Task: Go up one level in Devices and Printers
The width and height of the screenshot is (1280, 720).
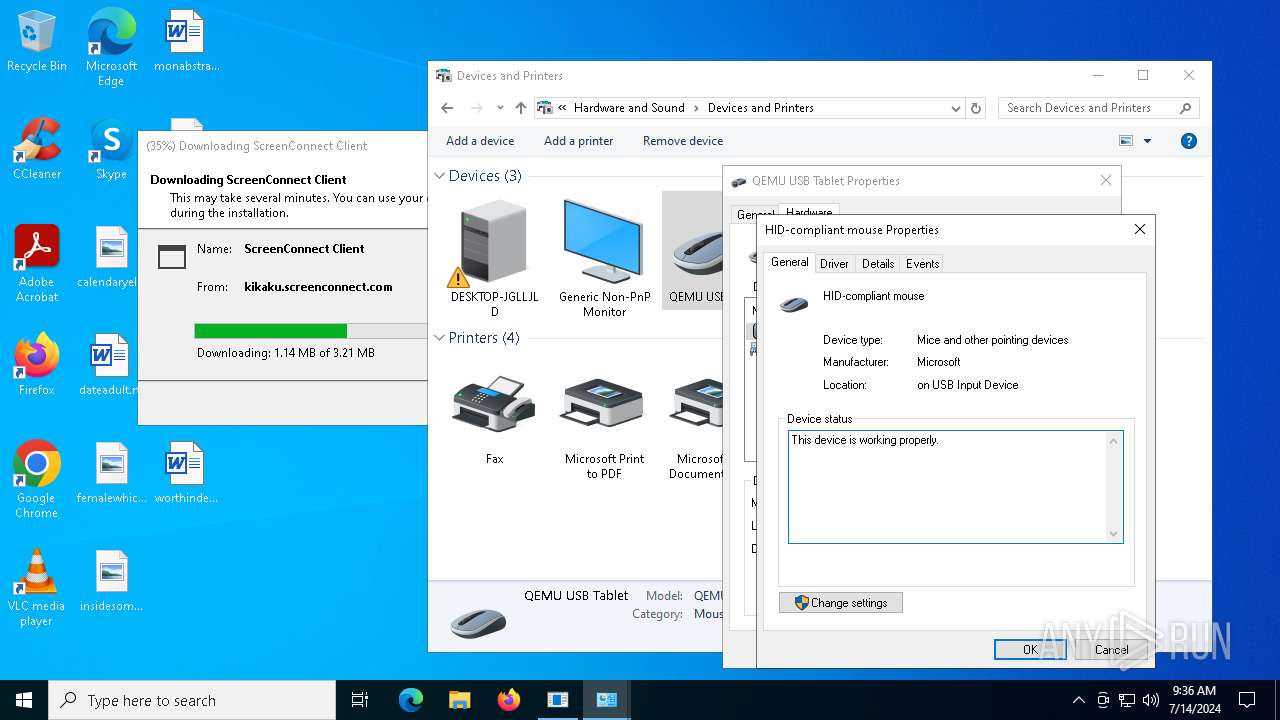Action: (x=520, y=108)
